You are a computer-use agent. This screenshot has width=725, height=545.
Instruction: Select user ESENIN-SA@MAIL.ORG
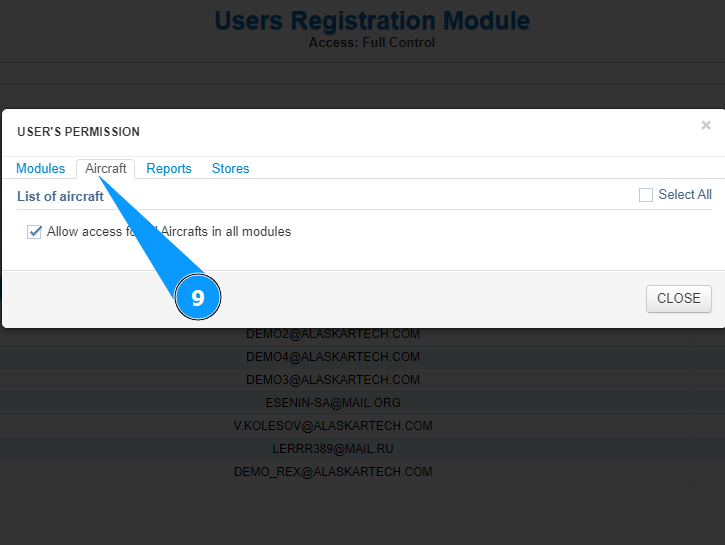[x=333, y=403]
